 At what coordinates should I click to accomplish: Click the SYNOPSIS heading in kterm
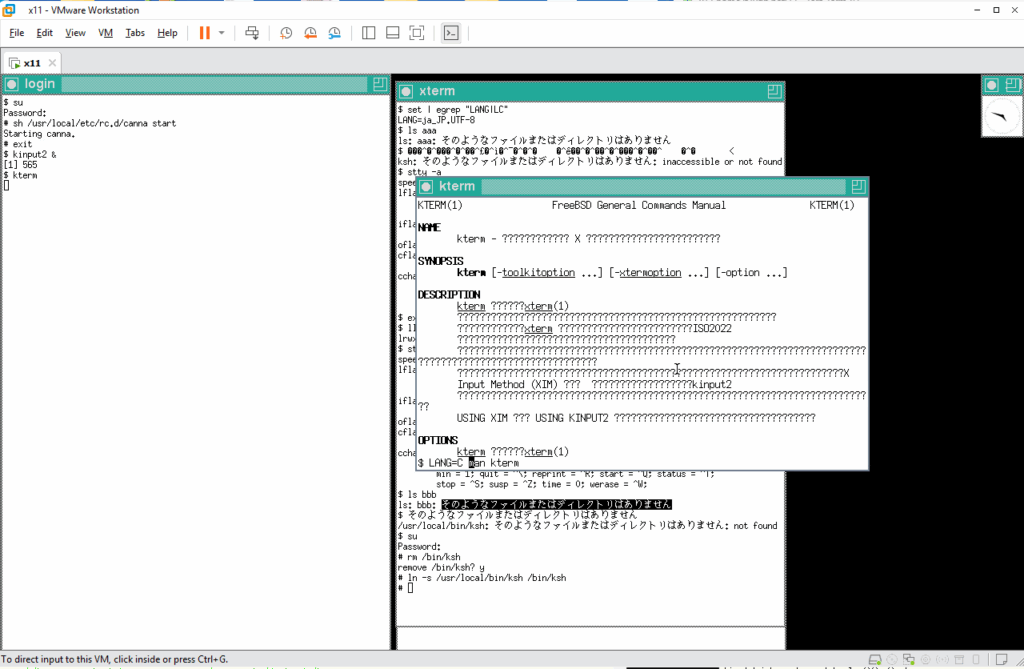coord(441,261)
